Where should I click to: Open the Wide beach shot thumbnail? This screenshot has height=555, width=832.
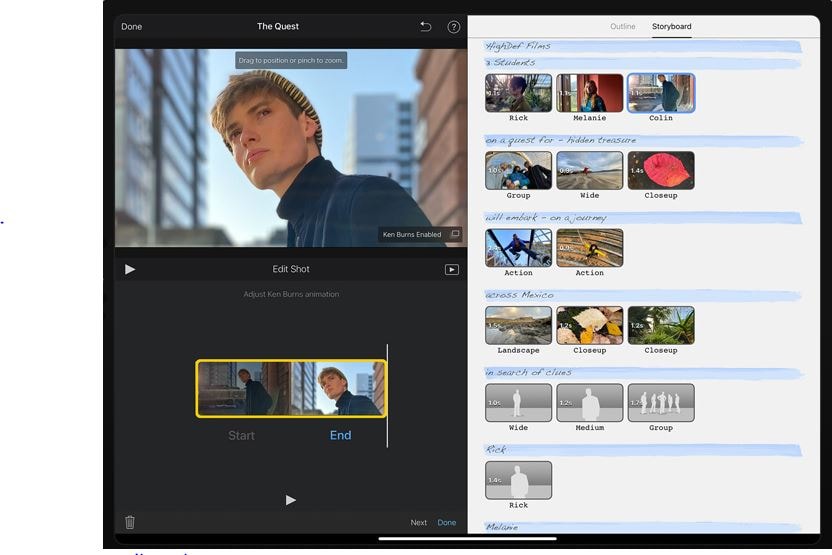click(x=590, y=170)
